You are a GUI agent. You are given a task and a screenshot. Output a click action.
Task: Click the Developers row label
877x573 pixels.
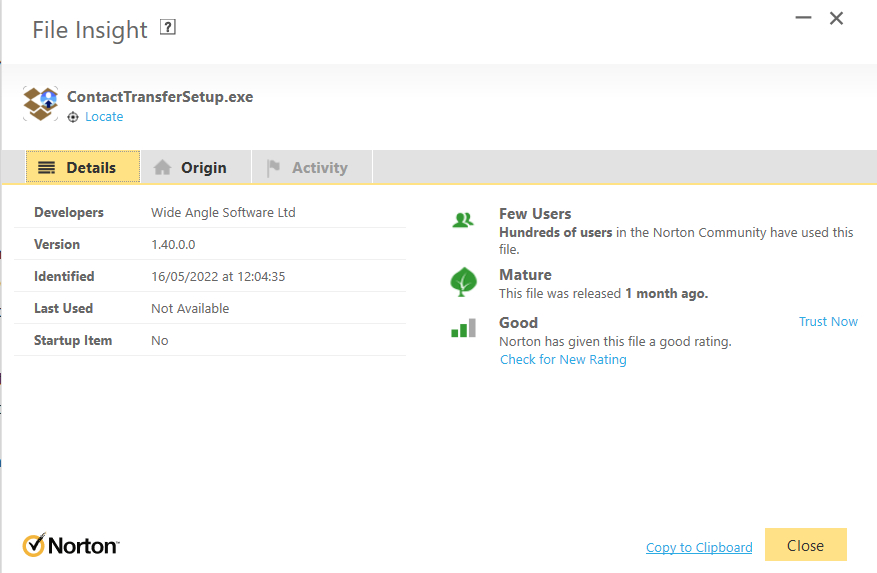pos(69,213)
